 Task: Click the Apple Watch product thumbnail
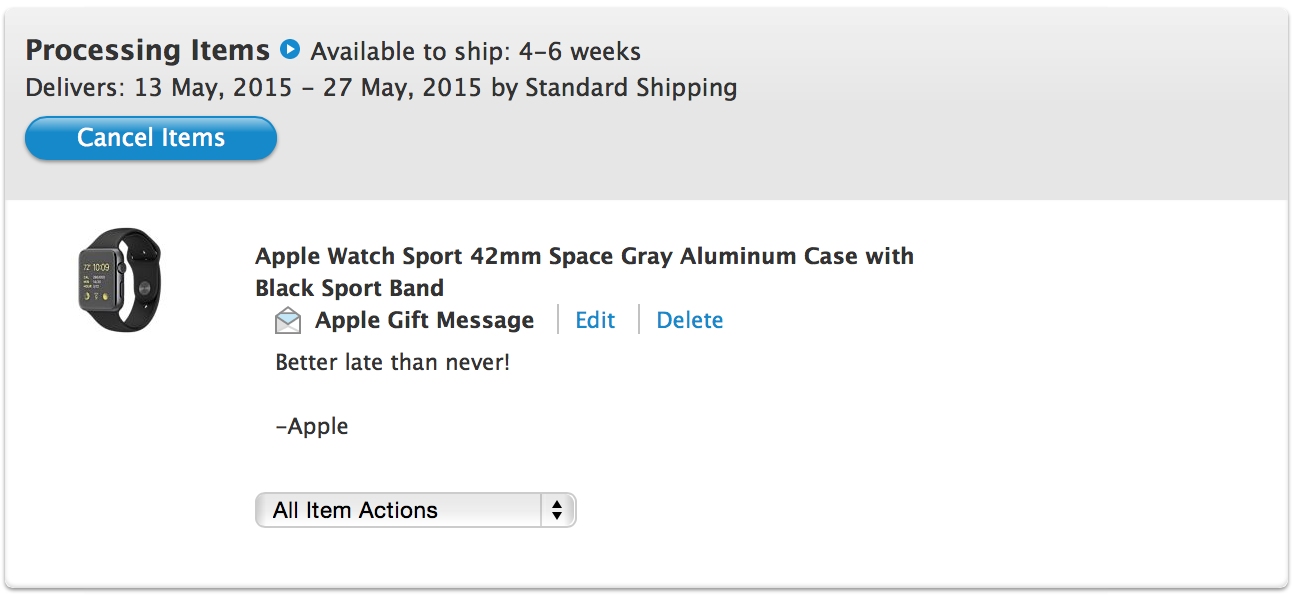(120, 280)
